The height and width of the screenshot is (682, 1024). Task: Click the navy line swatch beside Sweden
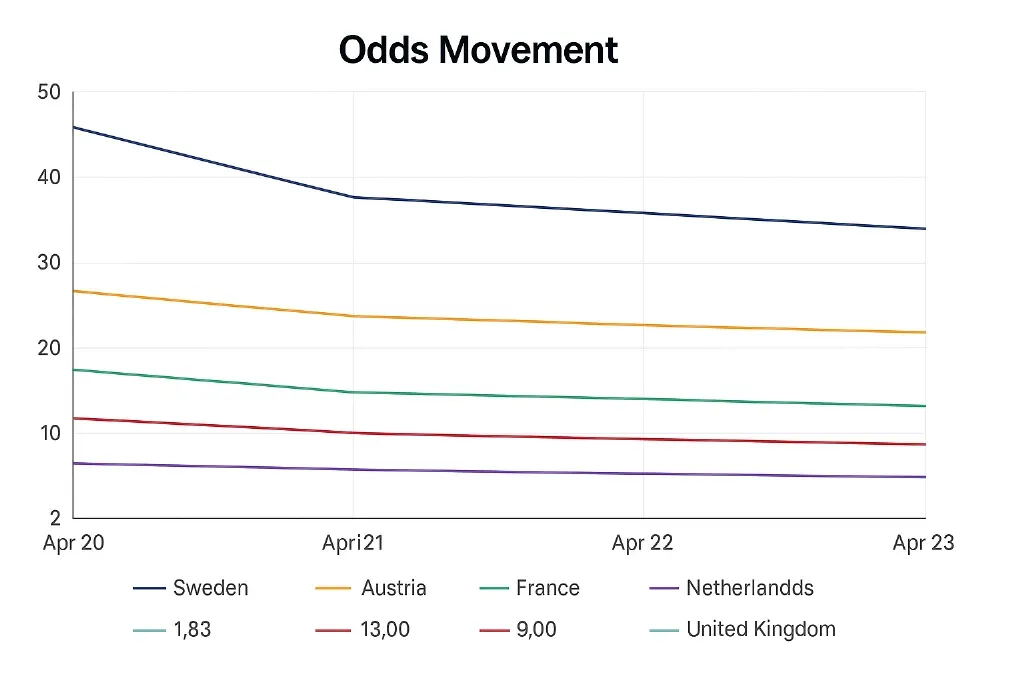click(149, 589)
